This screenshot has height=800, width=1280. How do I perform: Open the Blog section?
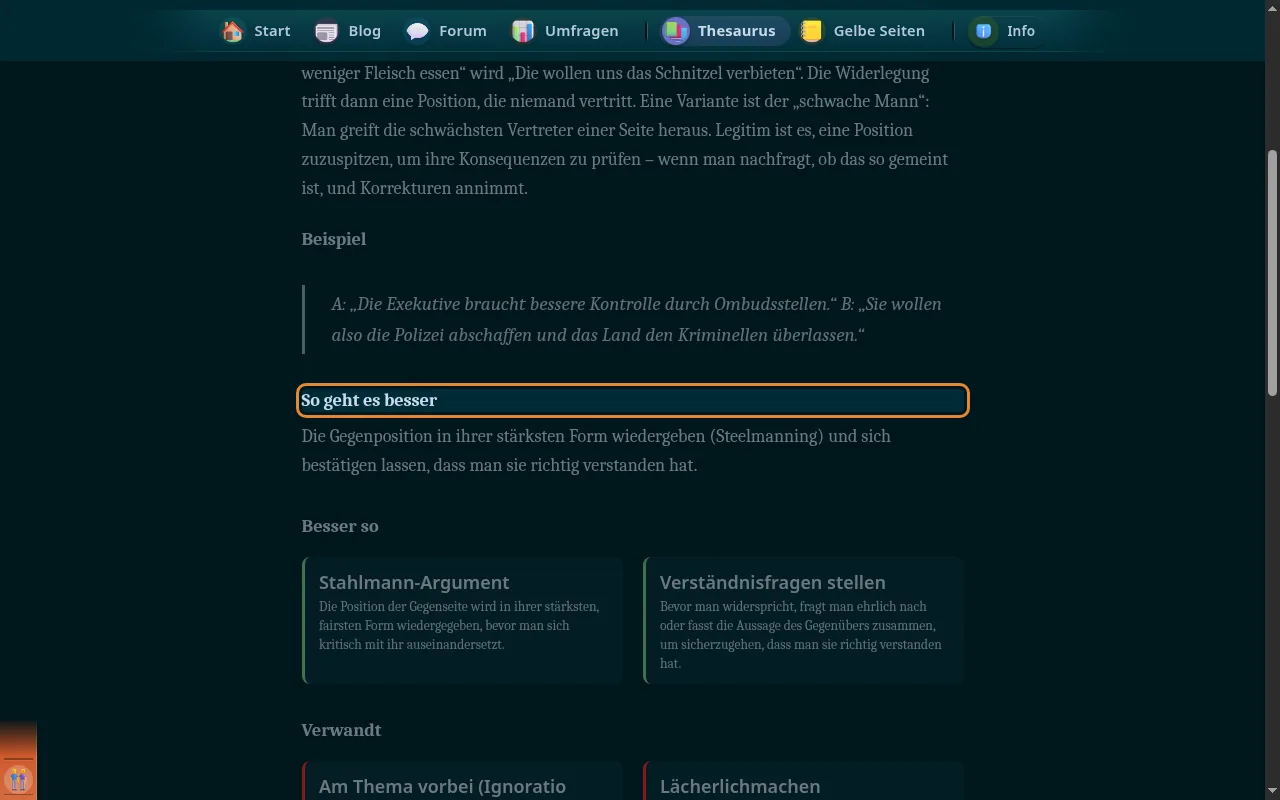click(x=348, y=31)
